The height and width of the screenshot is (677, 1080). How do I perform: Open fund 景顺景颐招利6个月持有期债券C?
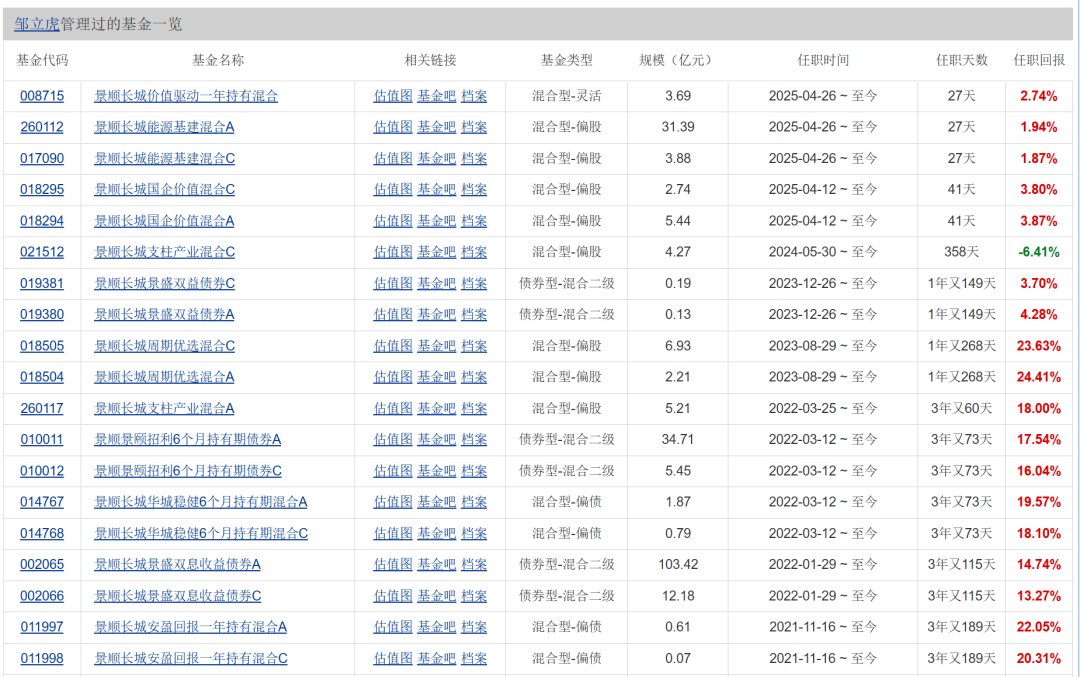tap(188, 471)
